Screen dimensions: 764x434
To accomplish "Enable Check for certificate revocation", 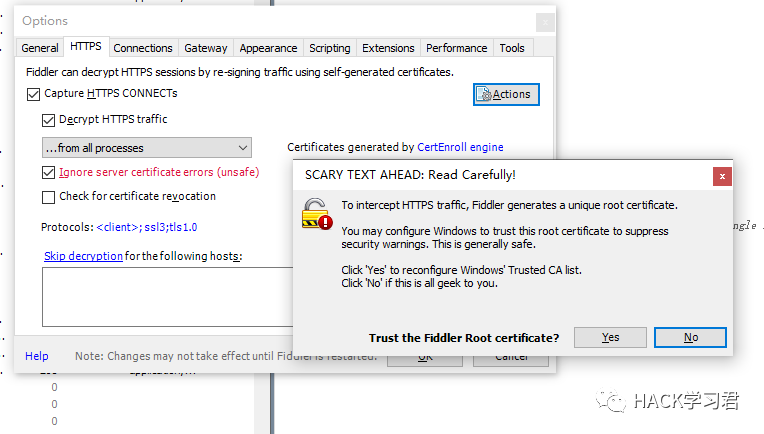I will point(48,197).
